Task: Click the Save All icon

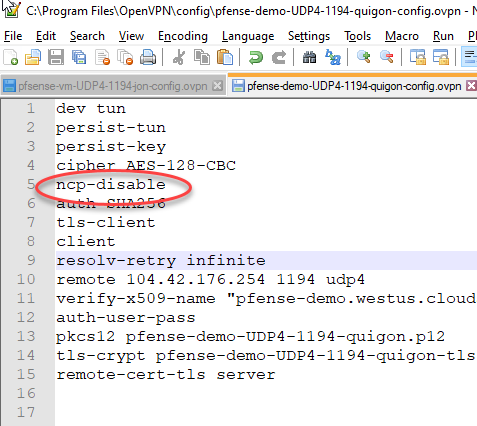Action: (79, 57)
